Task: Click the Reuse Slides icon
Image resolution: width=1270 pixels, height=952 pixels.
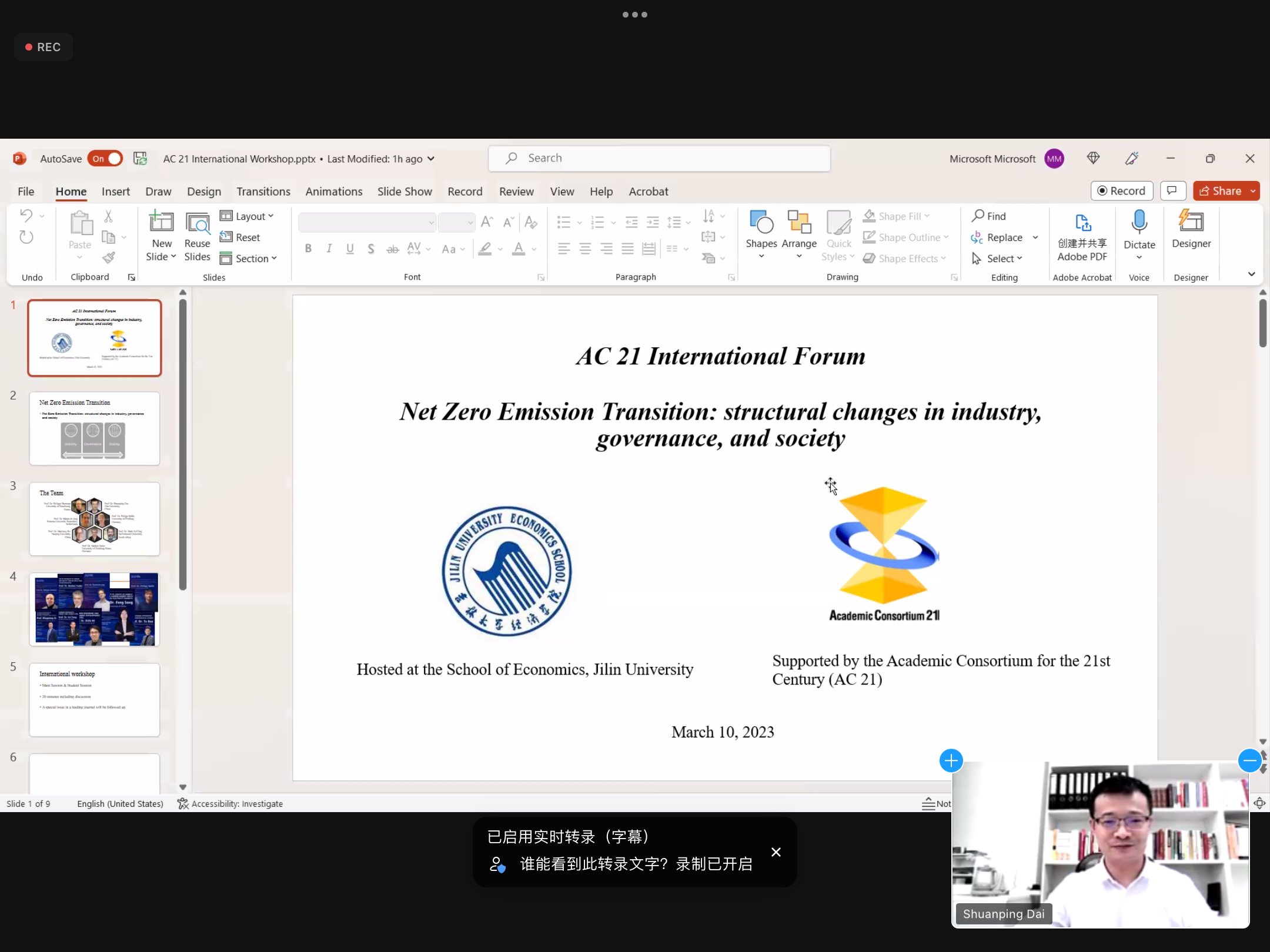Action: click(x=197, y=224)
